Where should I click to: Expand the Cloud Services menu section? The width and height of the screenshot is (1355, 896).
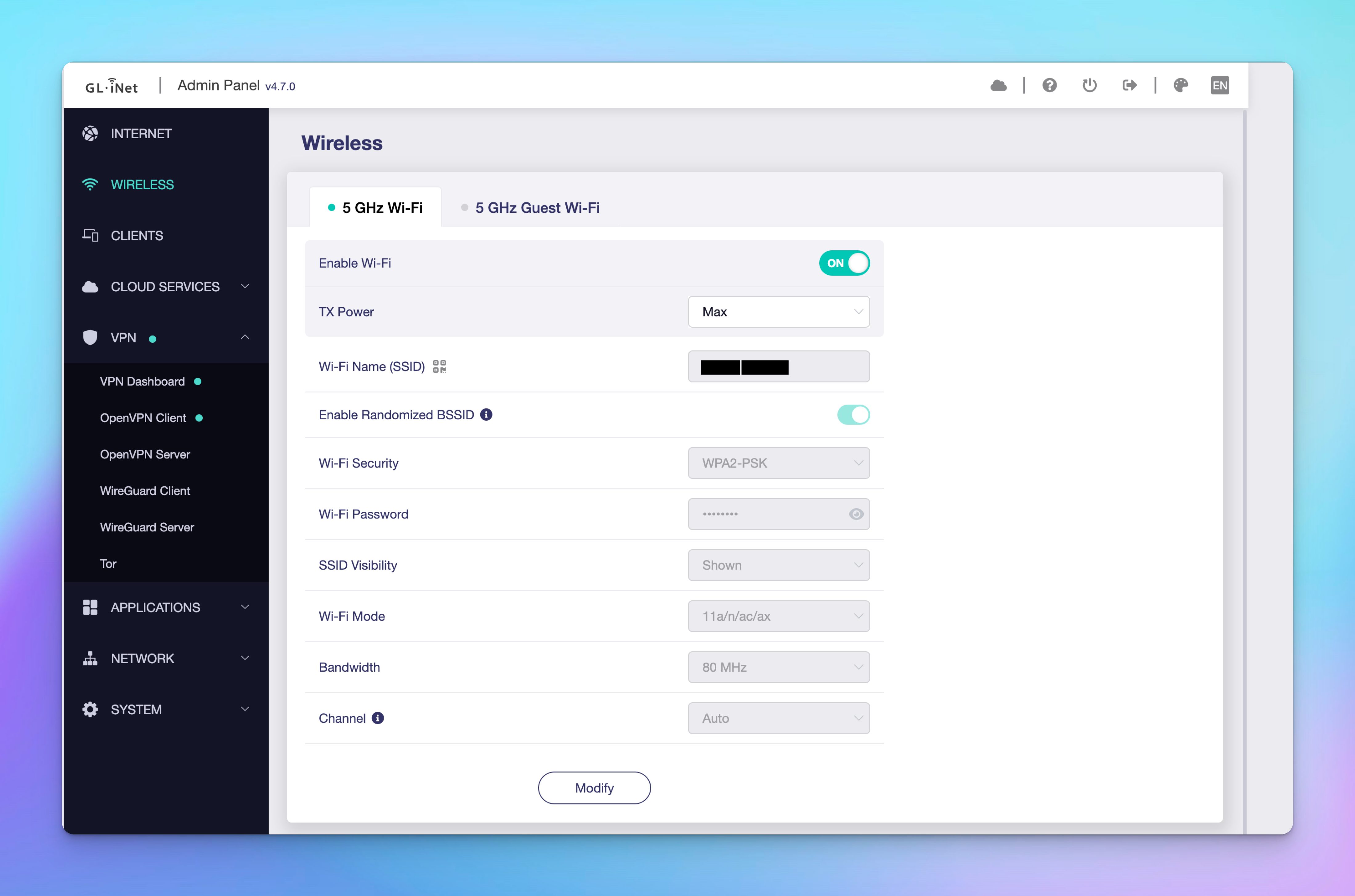tap(166, 287)
